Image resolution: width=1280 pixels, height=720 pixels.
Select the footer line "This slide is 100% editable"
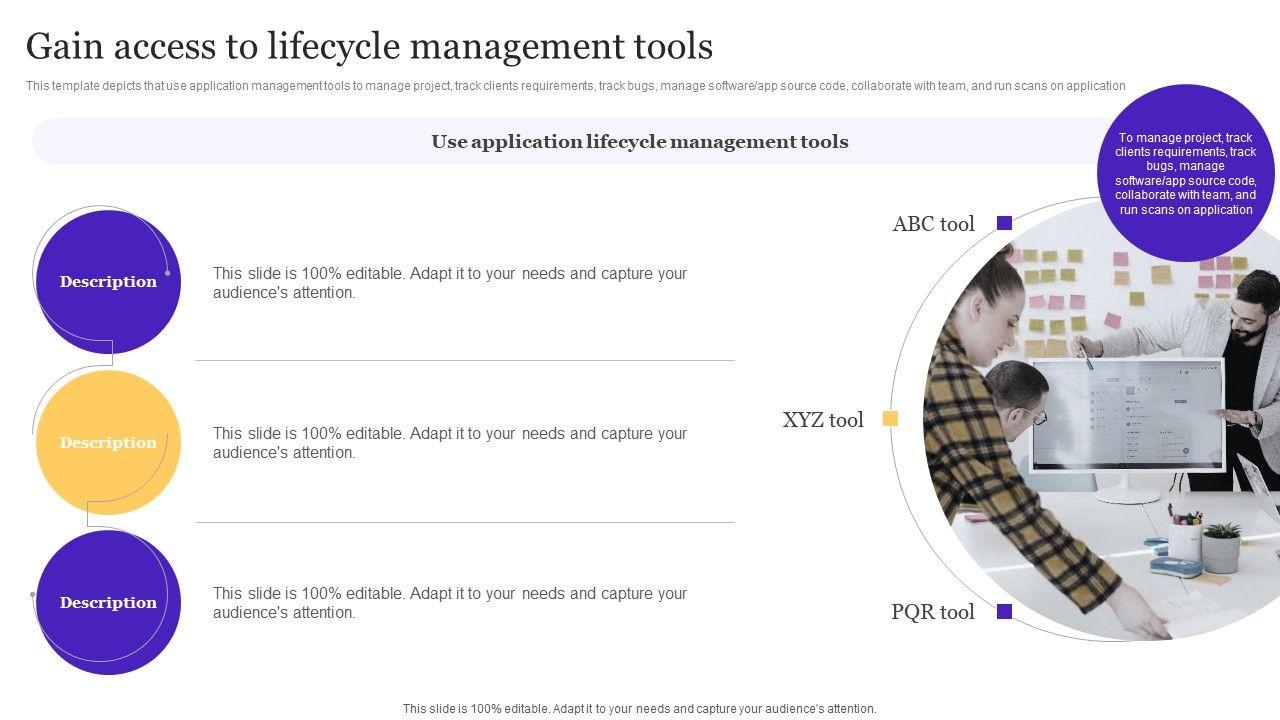click(x=640, y=709)
